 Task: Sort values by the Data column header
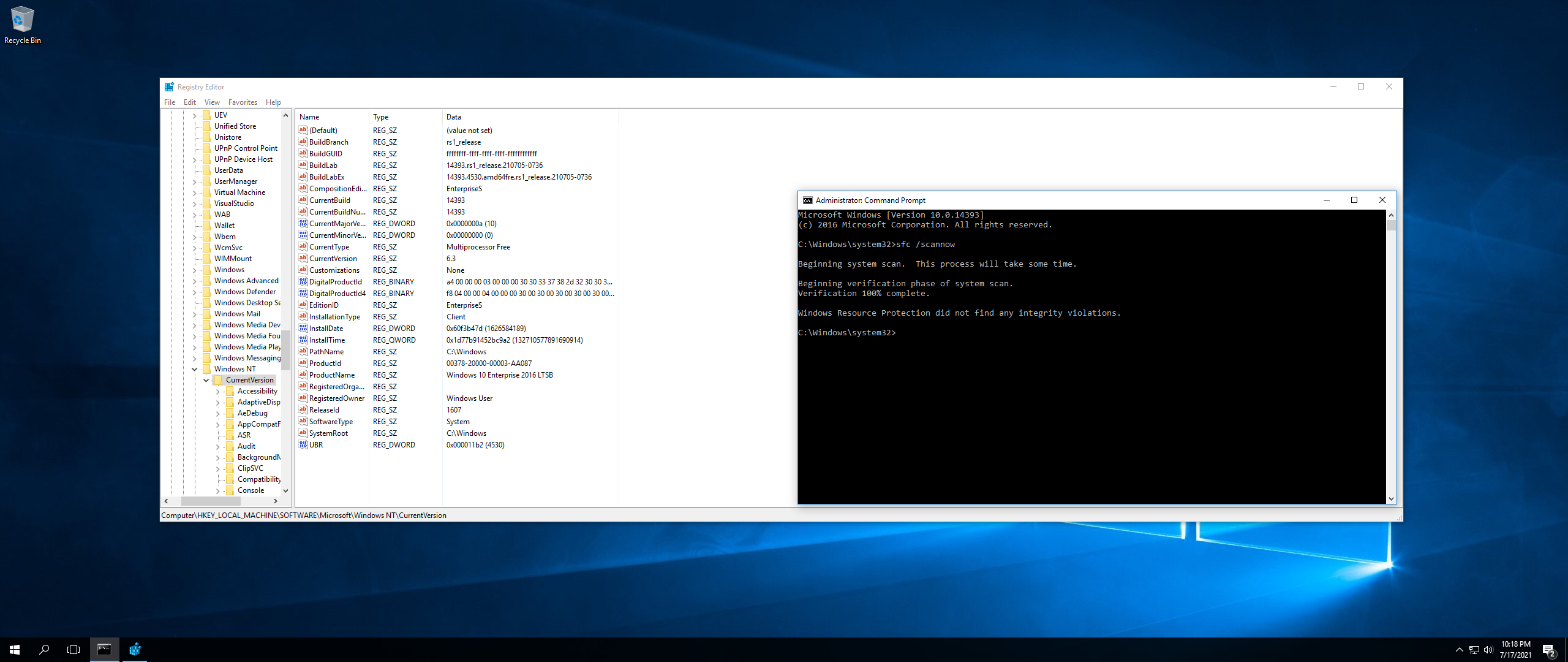click(x=530, y=116)
